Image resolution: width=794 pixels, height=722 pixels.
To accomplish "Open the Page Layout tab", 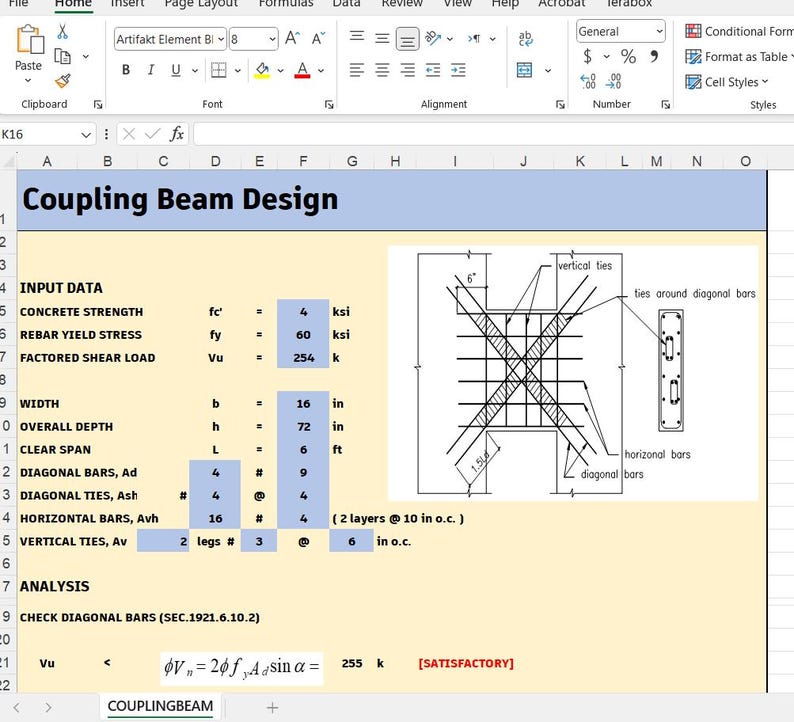I will (201, 4).
